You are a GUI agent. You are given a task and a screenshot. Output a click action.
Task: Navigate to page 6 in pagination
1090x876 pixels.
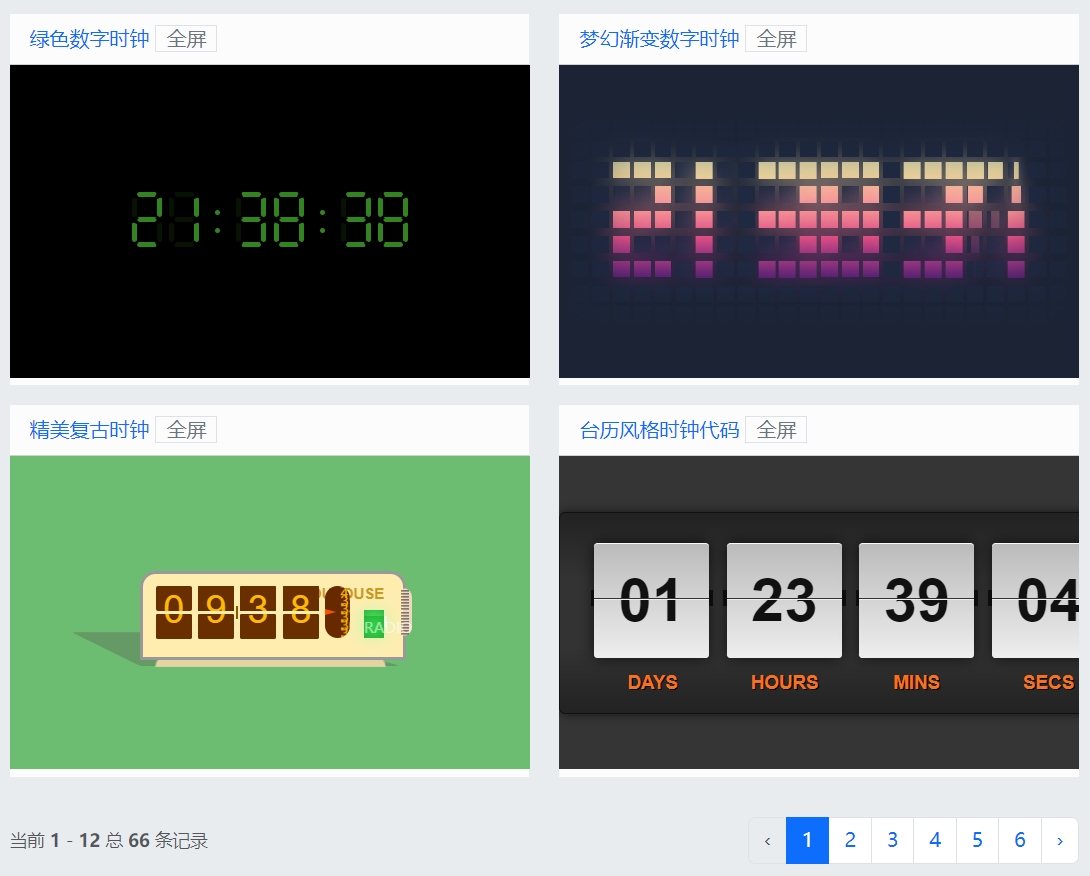tap(1020, 840)
